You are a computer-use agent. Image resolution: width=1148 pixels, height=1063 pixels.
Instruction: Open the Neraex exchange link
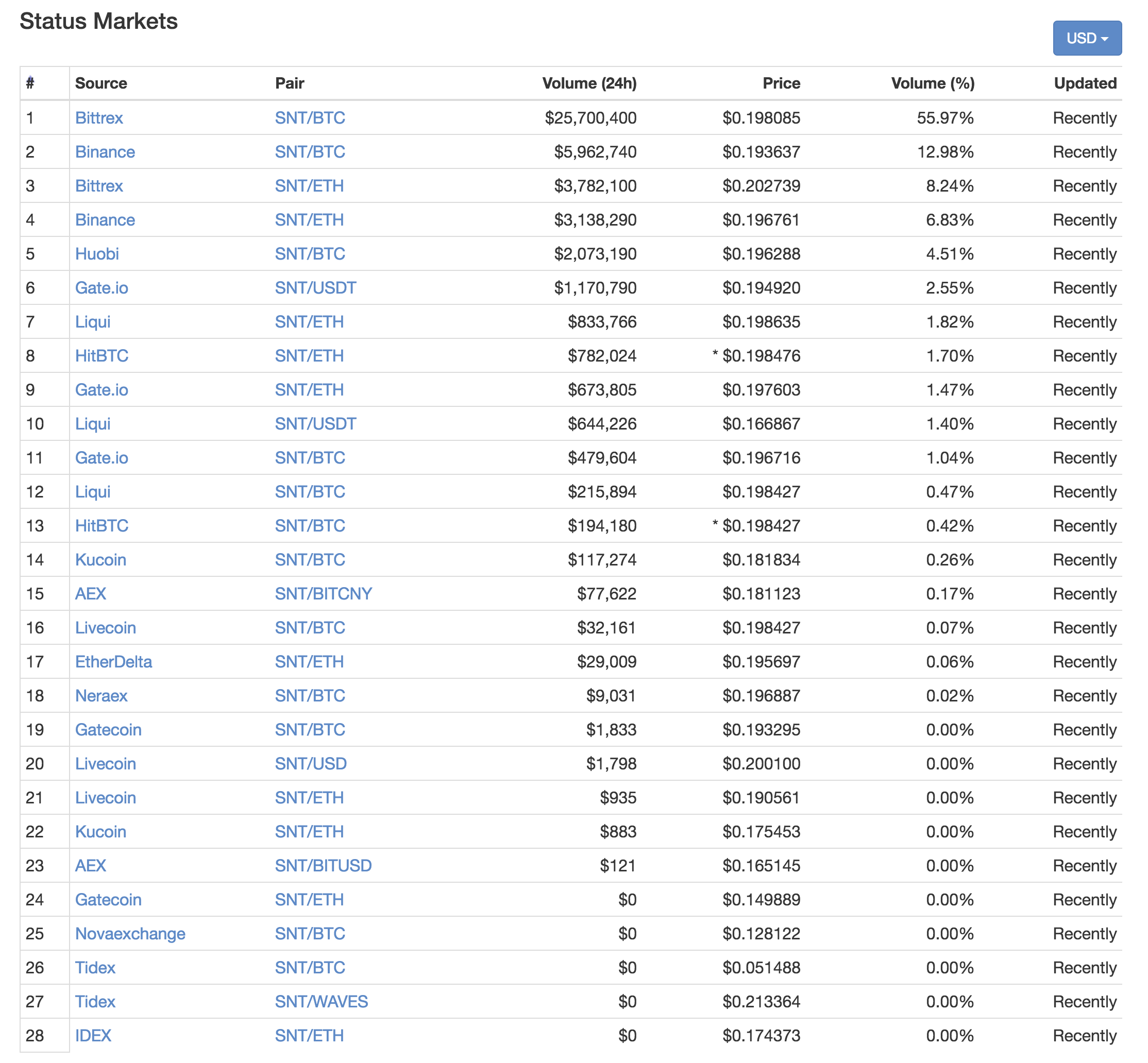(100, 695)
